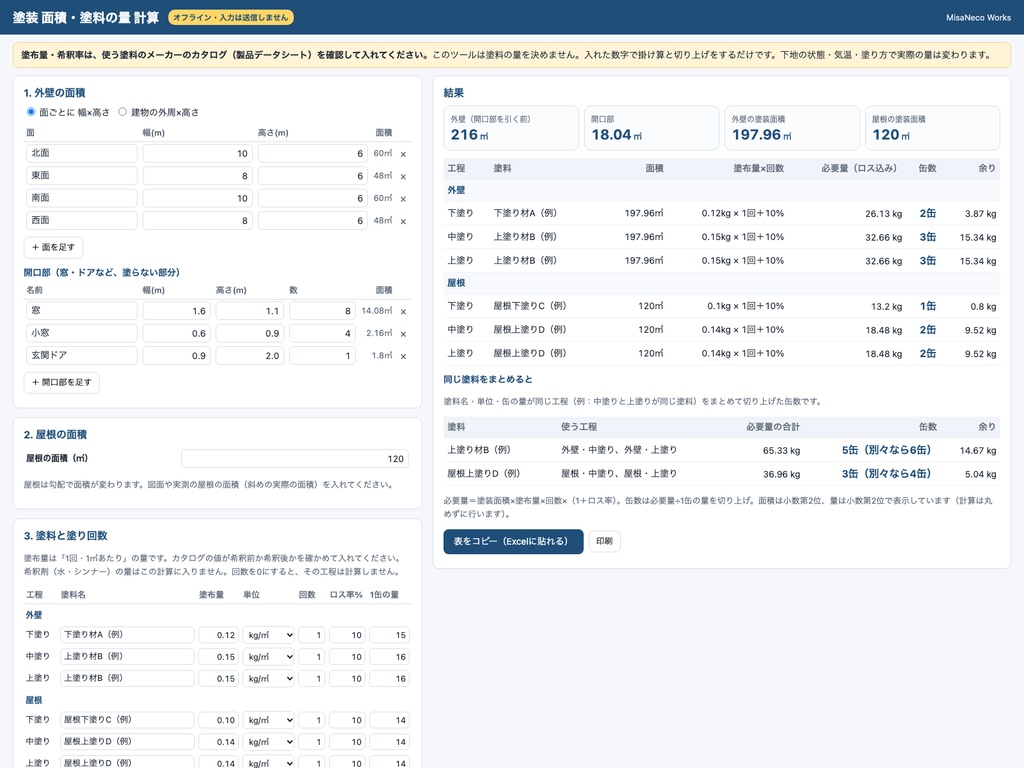This screenshot has width=1024, height=768.
Task: Edit the 北面 width field
Action: (198, 153)
